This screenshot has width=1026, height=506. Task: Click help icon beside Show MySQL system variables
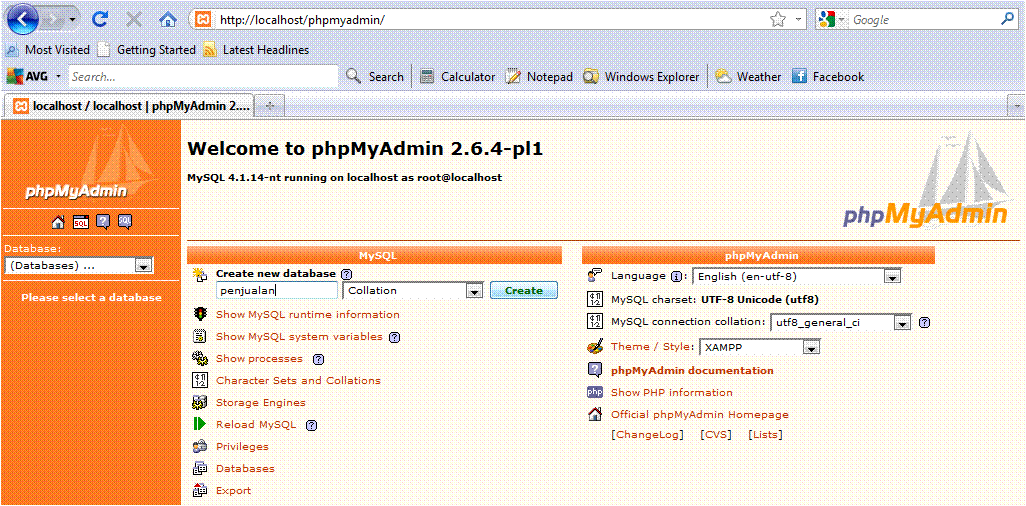point(394,337)
